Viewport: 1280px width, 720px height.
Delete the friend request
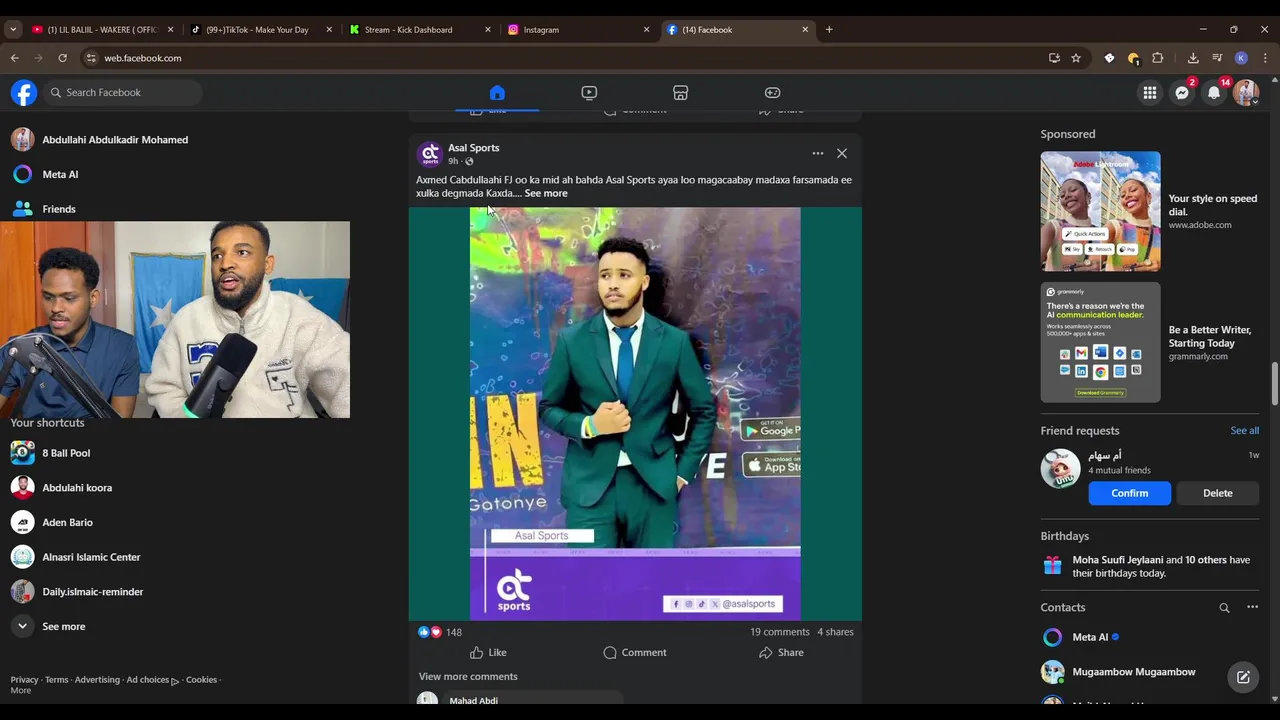[x=1217, y=493]
